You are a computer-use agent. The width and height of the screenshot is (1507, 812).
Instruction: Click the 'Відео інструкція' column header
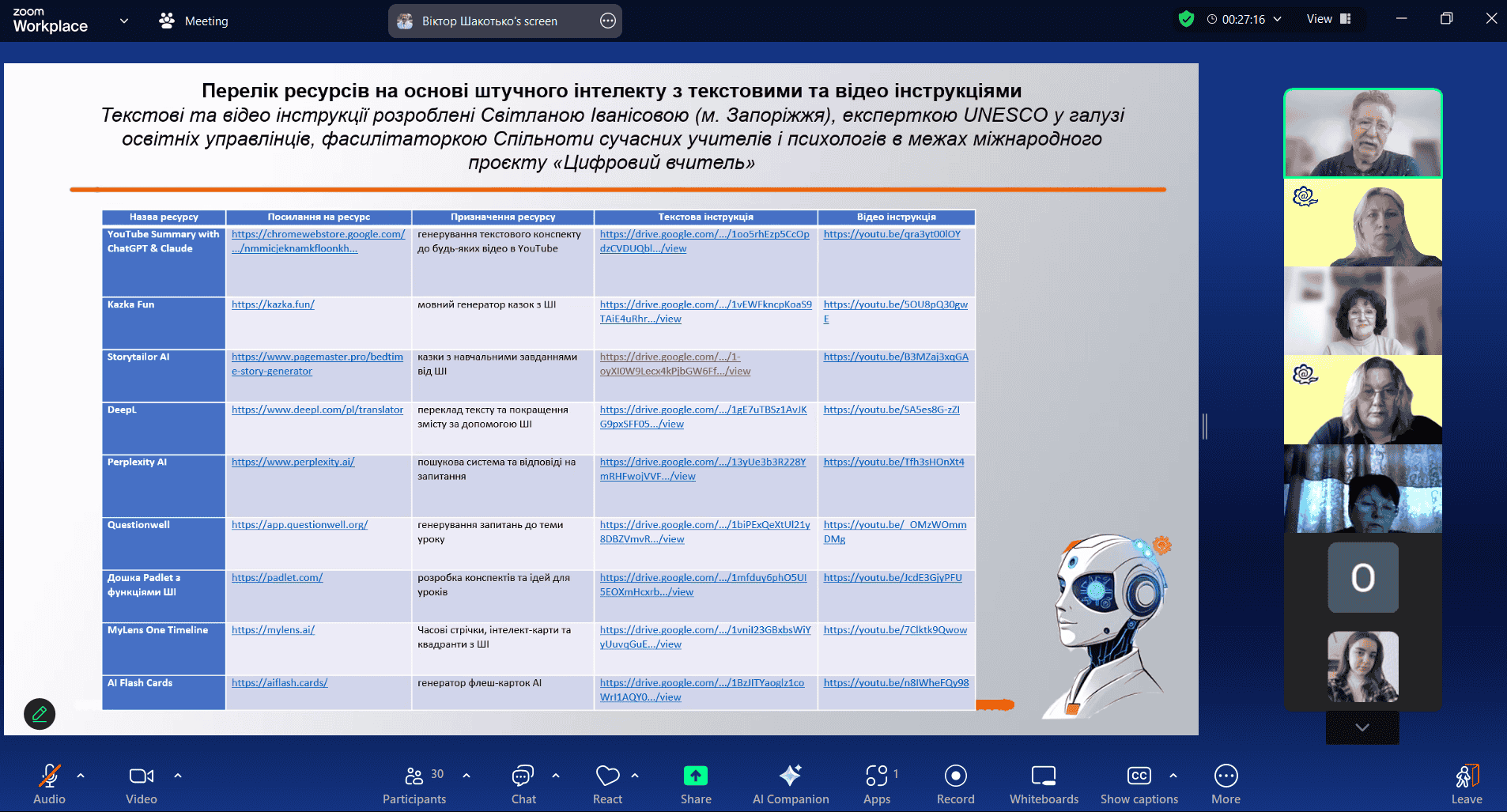[896, 217]
